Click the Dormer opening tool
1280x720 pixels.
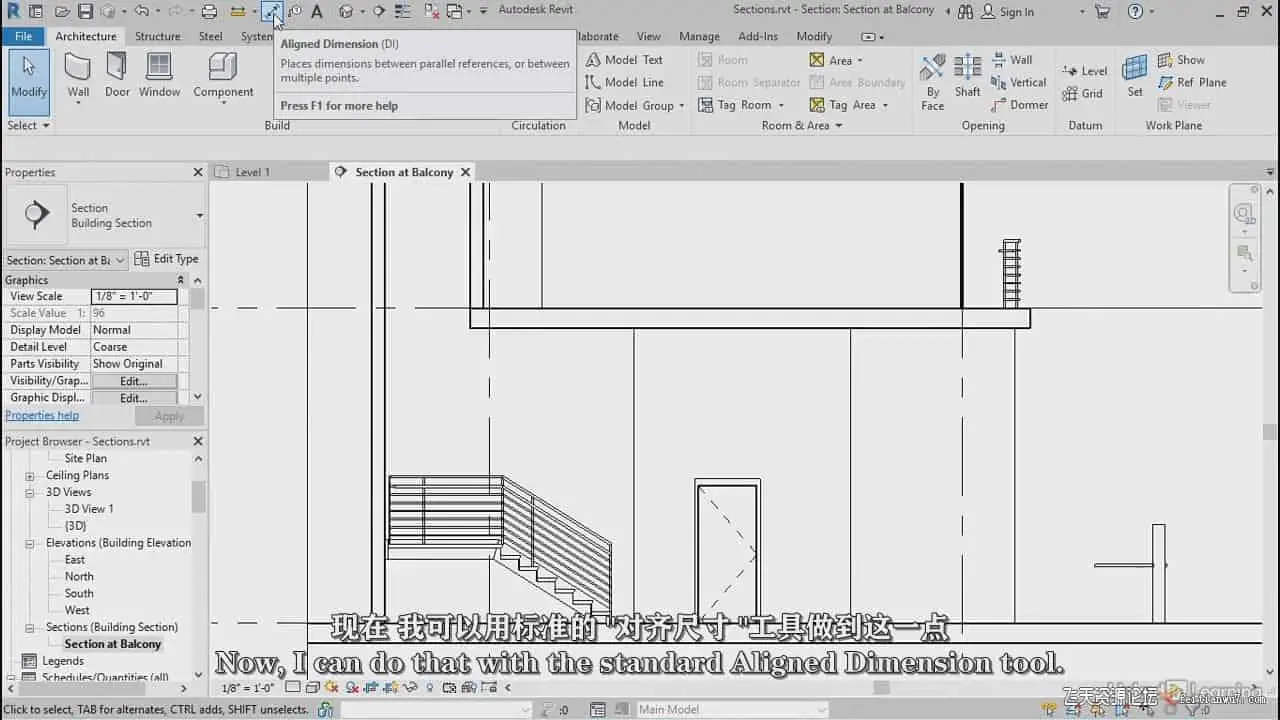click(x=1020, y=105)
